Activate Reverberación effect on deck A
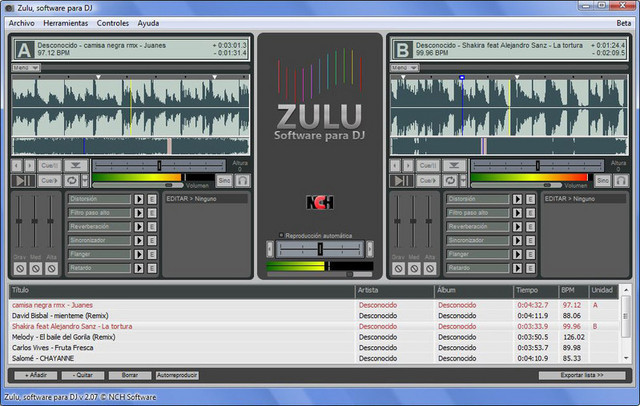Viewport: 640px width, 406px height. coord(139,226)
